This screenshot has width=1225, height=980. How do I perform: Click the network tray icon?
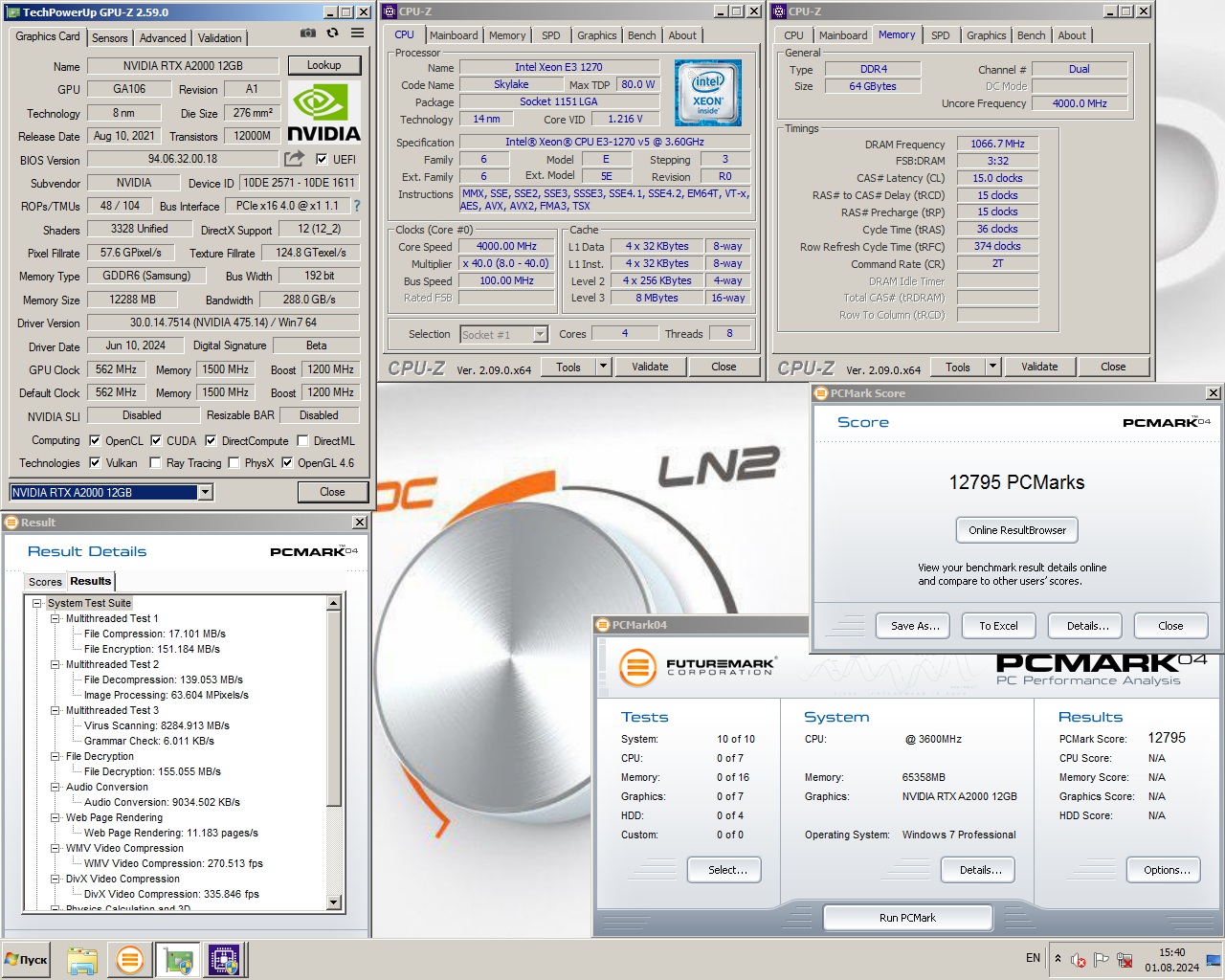pos(1125,960)
